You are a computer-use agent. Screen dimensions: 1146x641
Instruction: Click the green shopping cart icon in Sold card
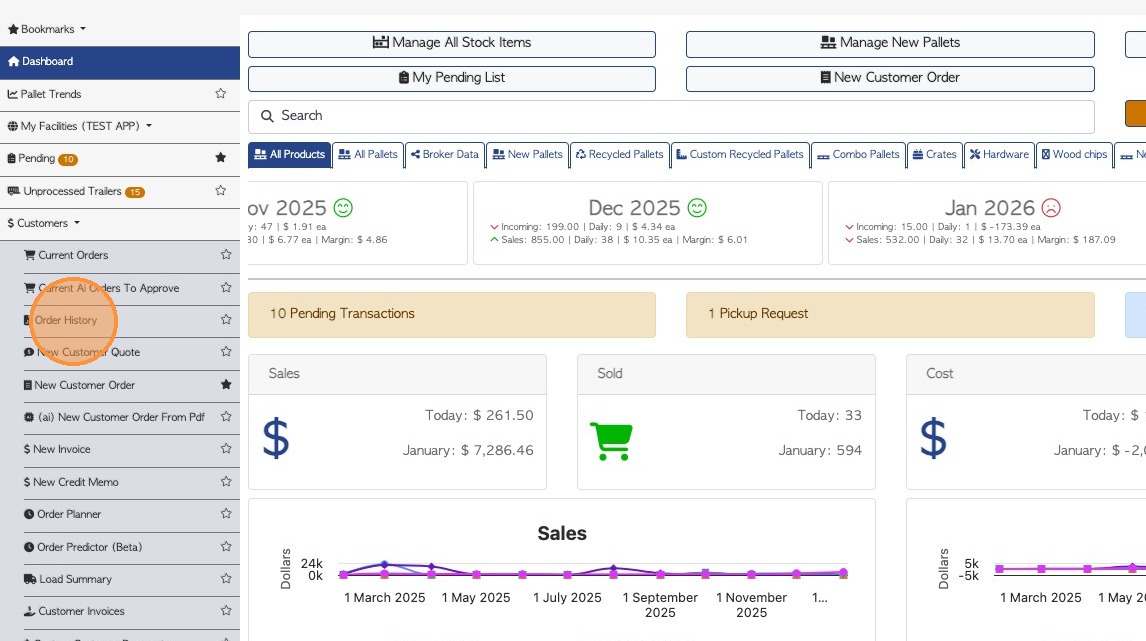point(611,439)
